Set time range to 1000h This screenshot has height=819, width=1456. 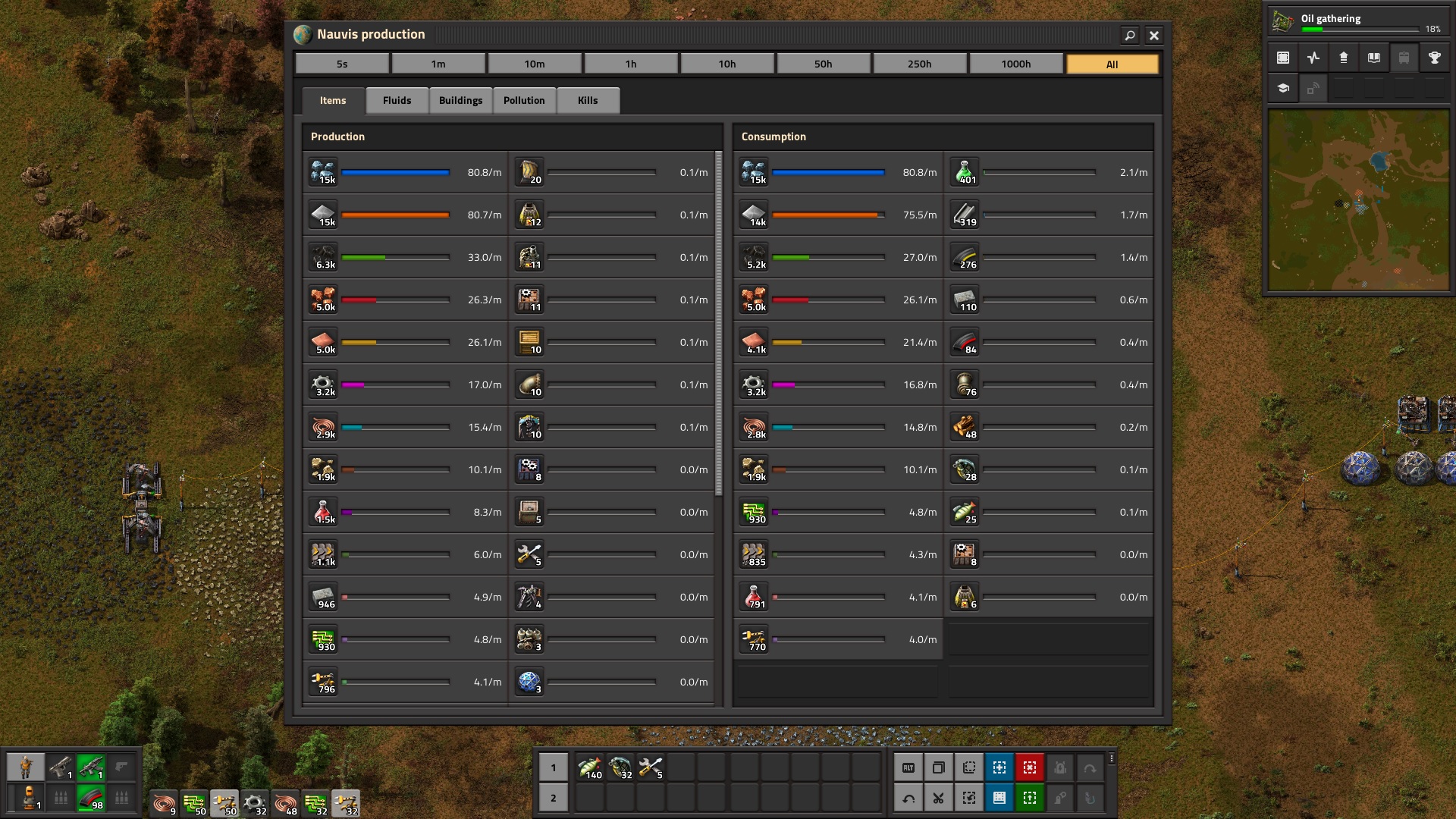(x=1016, y=64)
